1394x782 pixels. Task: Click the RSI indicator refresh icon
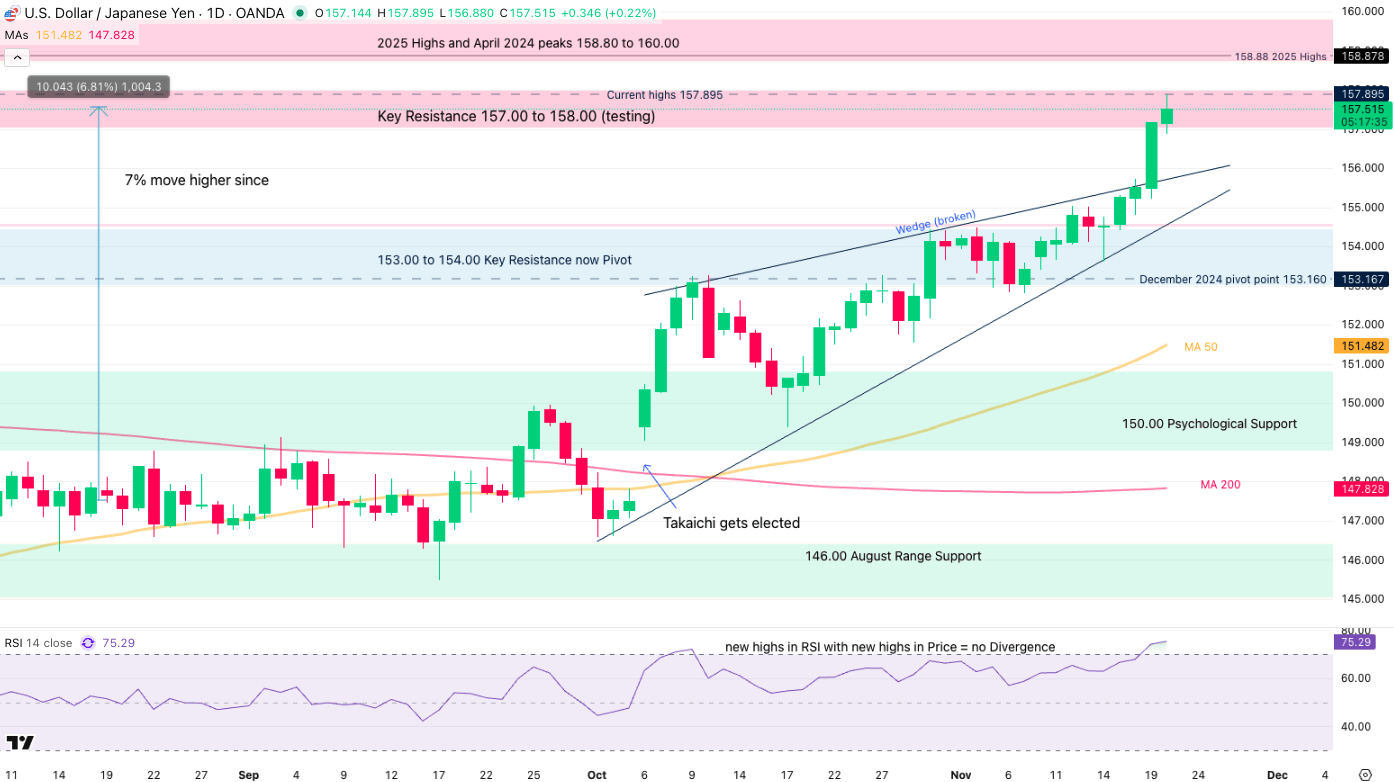point(88,643)
